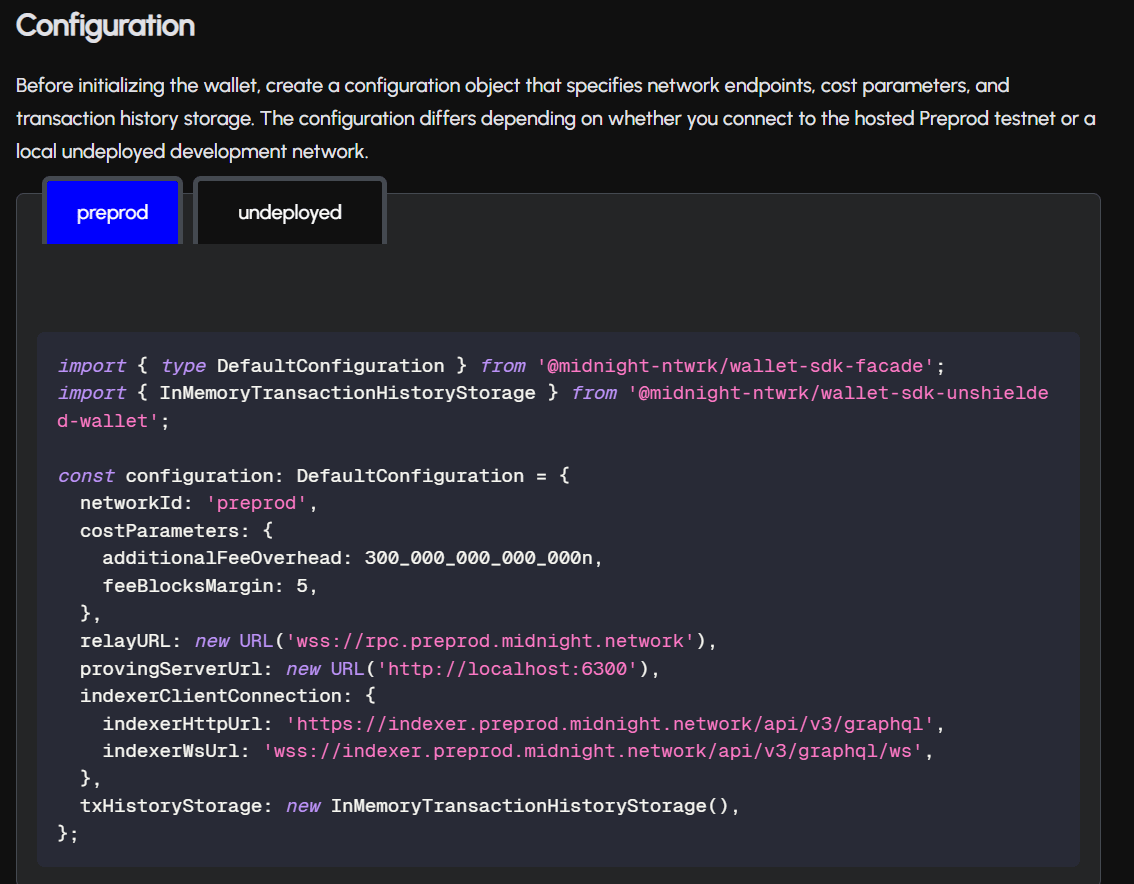Switch to the preprod tab
This screenshot has height=884, width=1134.
coord(112,212)
